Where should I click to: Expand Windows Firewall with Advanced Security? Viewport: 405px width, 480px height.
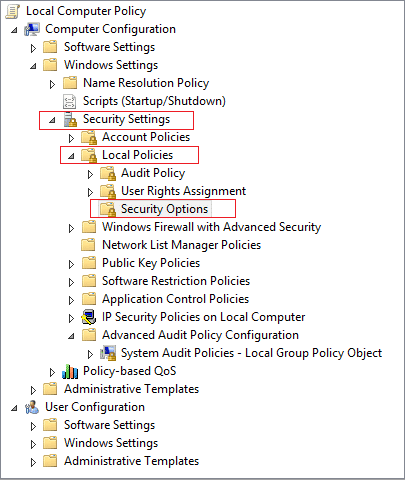pyautogui.click(x=71, y=228)
